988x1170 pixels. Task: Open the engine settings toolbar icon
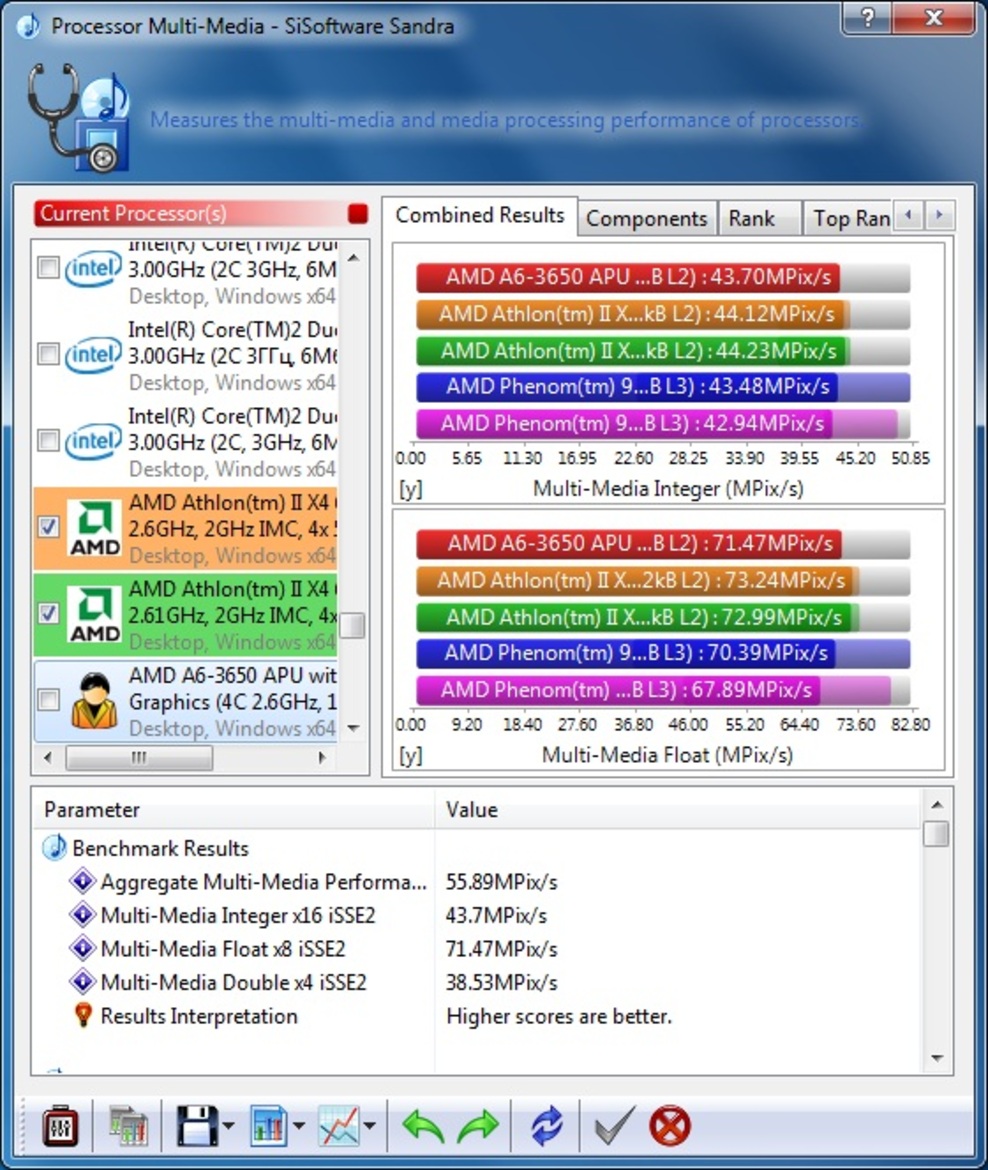[x=60, y=1126]
